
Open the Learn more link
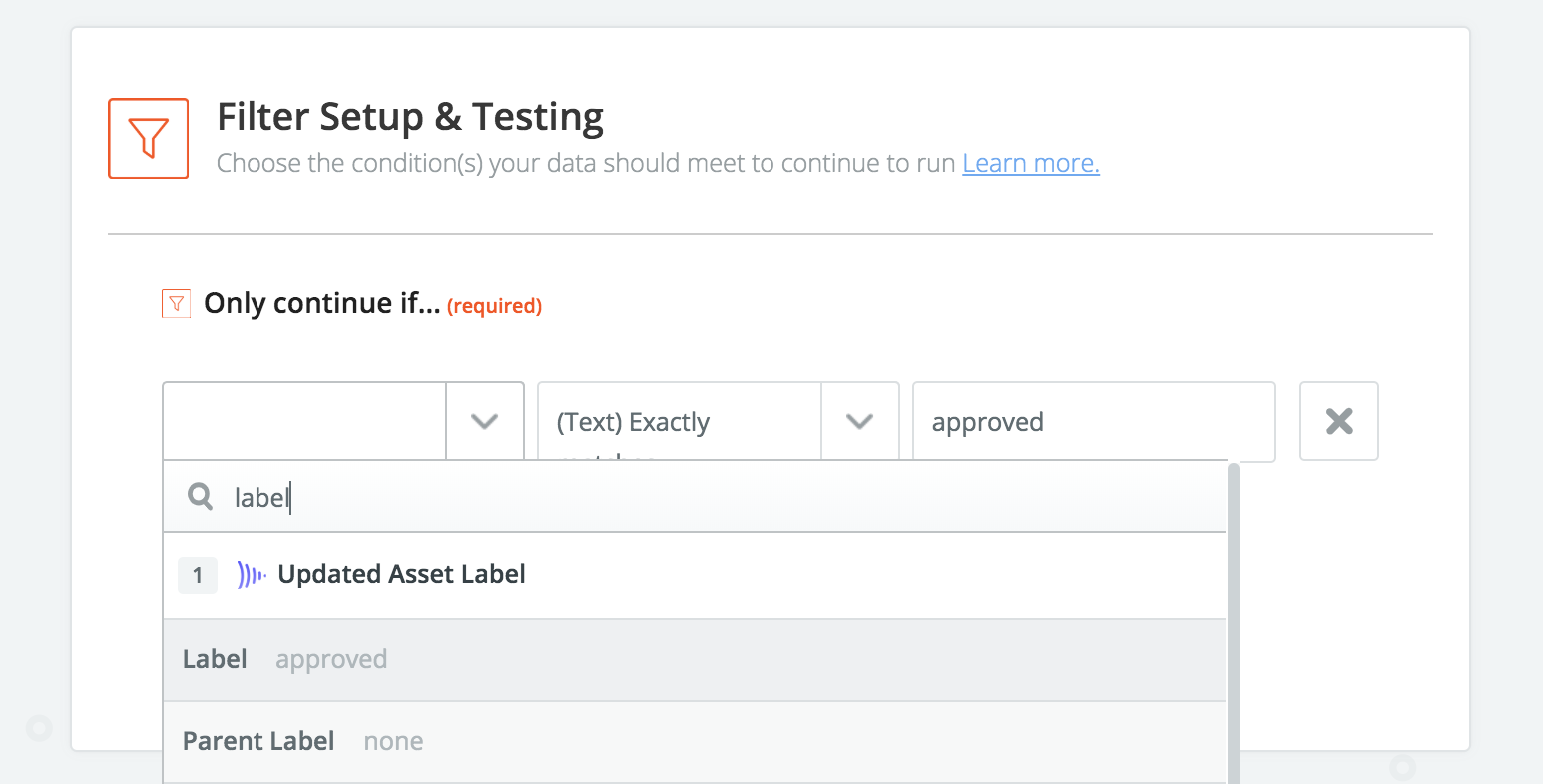point(1030,162)
